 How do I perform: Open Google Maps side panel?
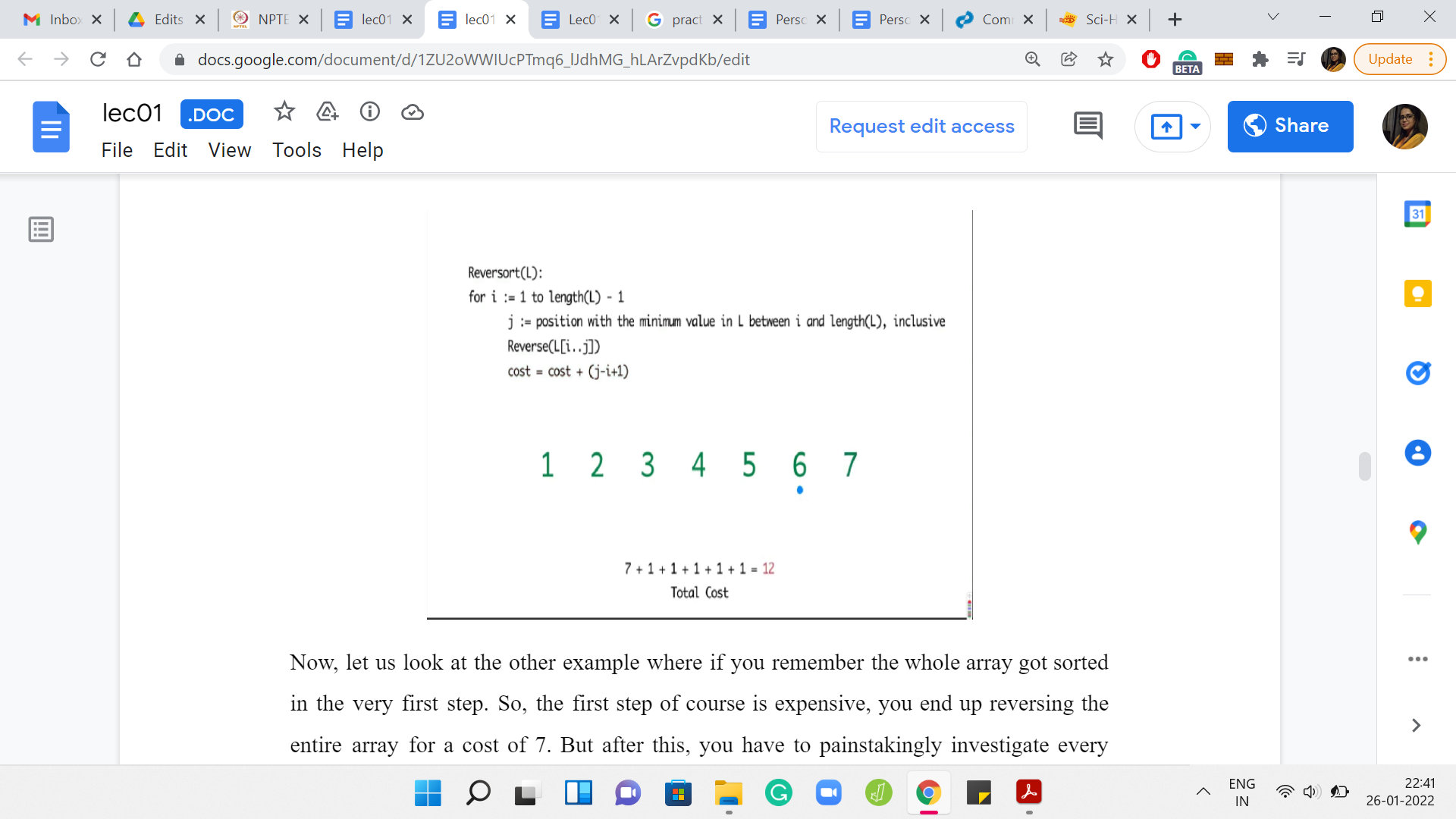(1417, 532)
